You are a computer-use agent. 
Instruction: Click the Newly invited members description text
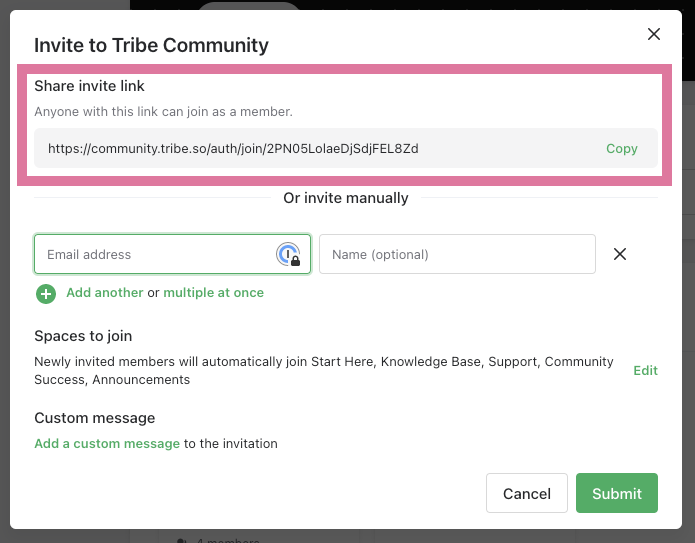coord(323,370)
